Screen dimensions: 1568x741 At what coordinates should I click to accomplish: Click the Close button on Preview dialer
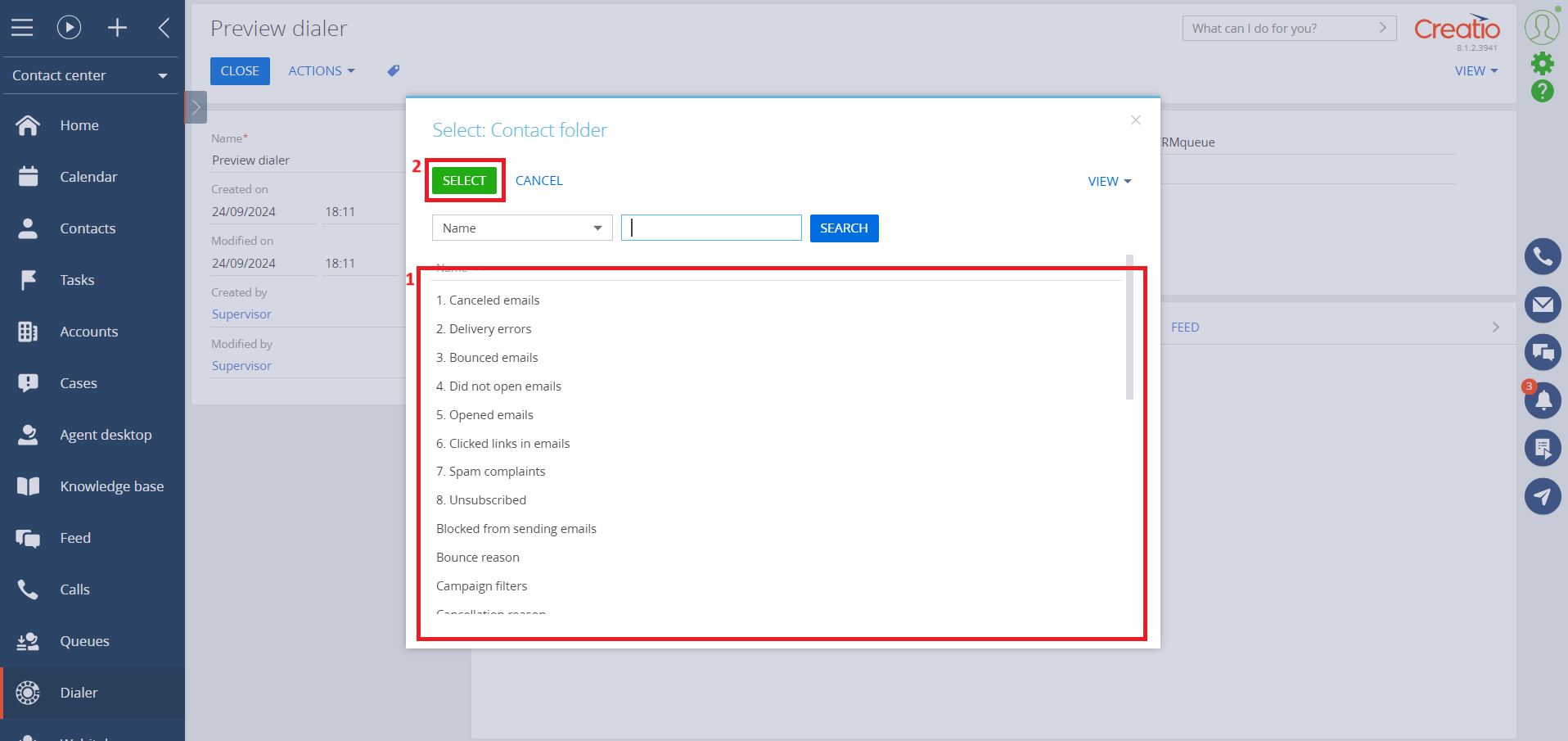click(x=240, y=71)
